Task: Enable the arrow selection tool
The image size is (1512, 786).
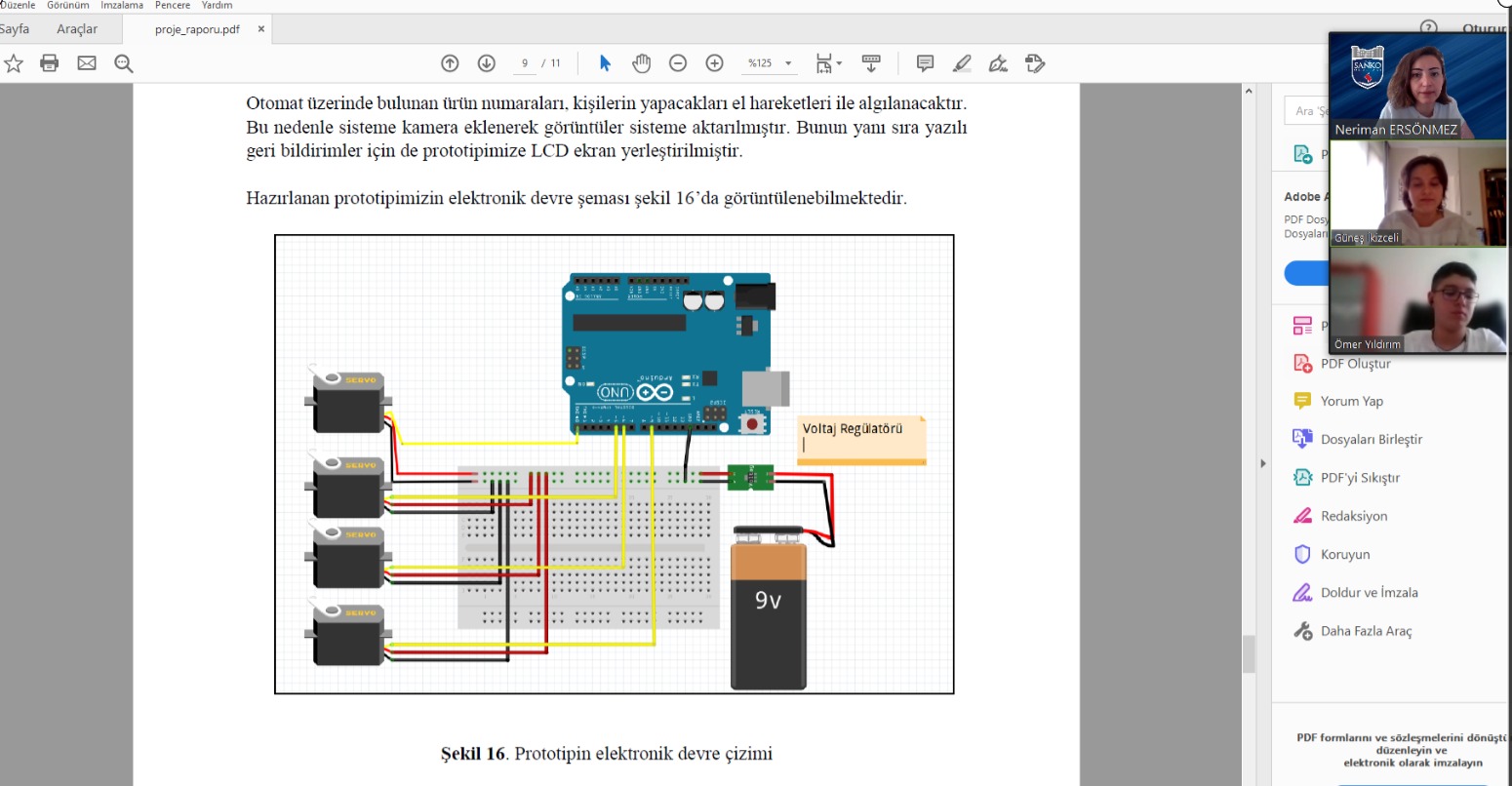Action: click(605, 63)
